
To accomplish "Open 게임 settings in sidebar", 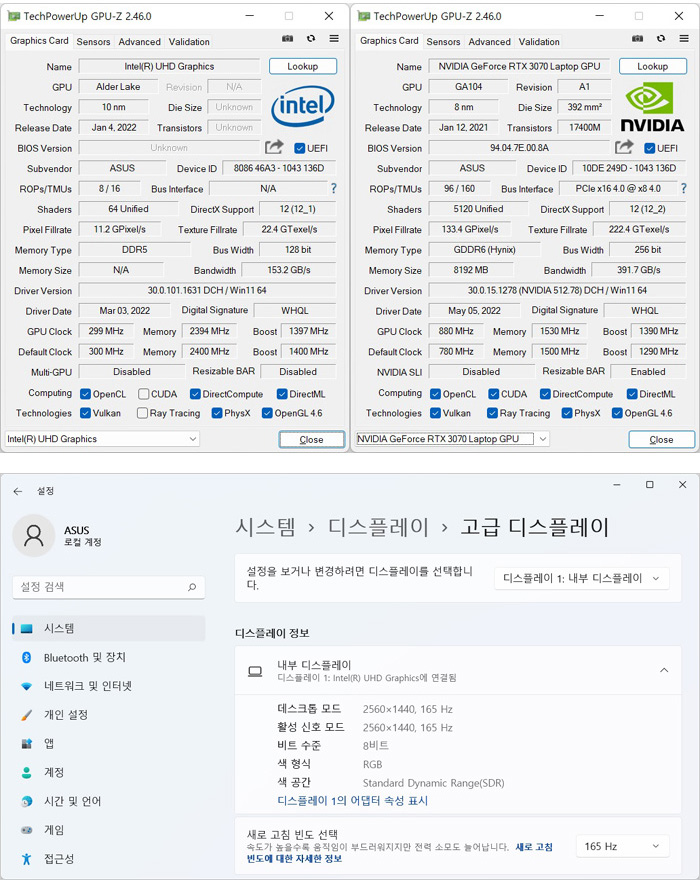I will click(109, 830).
